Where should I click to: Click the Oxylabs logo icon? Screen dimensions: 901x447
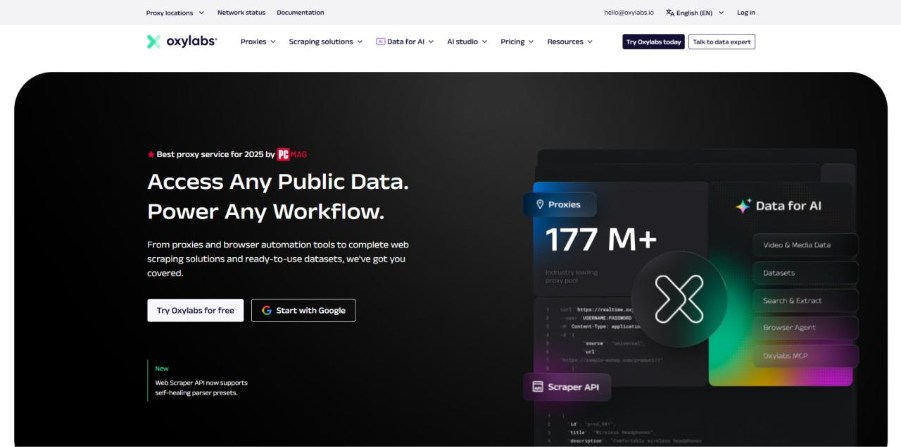click(x=153, y=41)
